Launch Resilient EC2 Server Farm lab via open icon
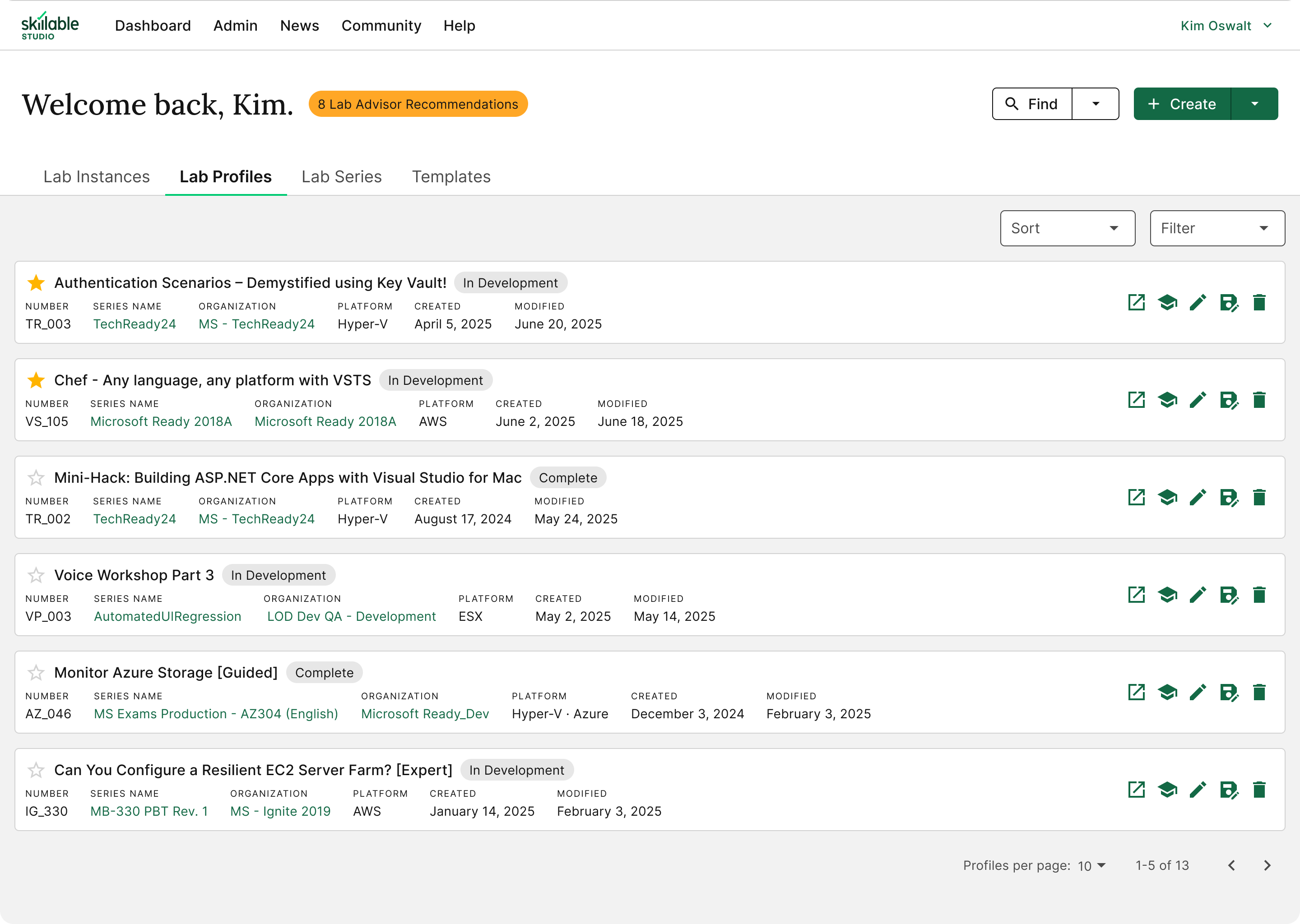The height and width of the screenshot is (924, 1300). point(1136,789)
